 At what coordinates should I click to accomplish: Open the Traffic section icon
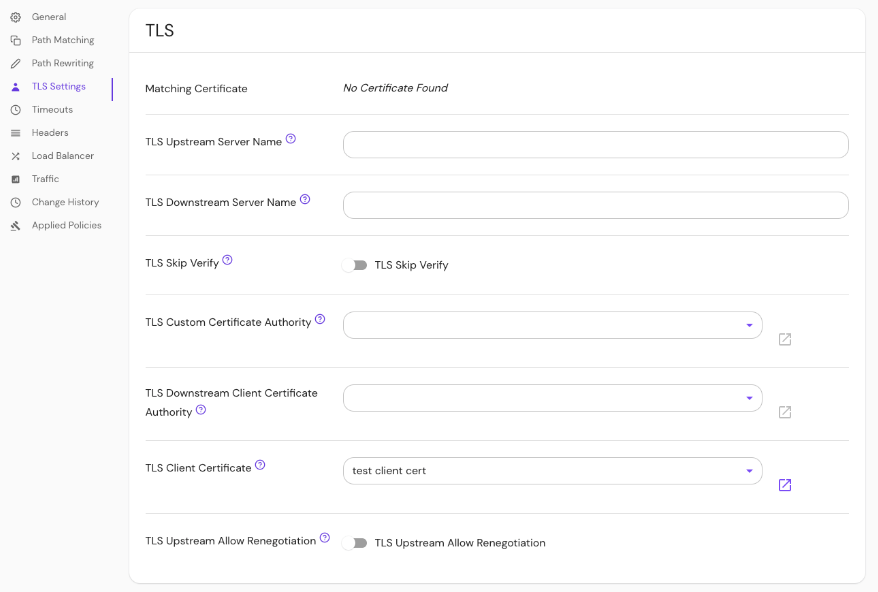[x=15, y=178]
